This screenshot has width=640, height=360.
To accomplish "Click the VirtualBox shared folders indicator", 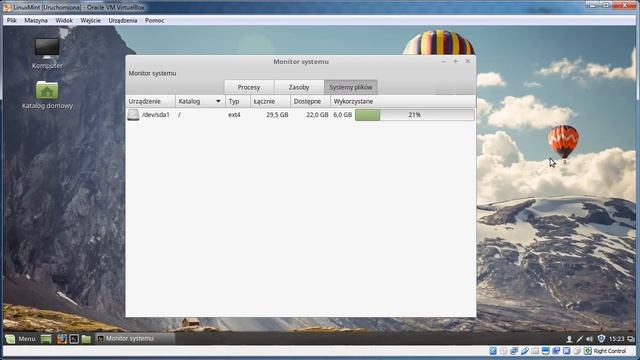I will [535, 351].
